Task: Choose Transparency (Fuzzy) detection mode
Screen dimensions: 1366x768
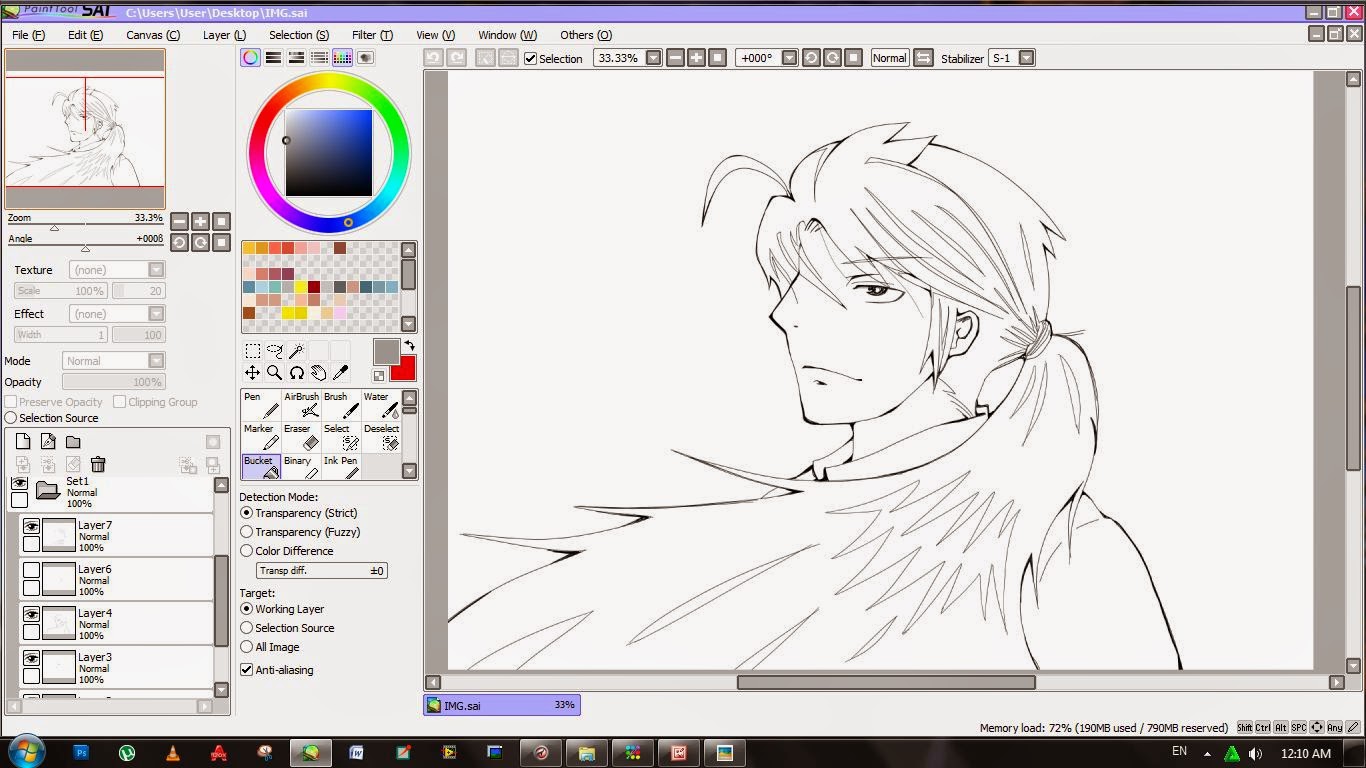Action: (247, 532)
